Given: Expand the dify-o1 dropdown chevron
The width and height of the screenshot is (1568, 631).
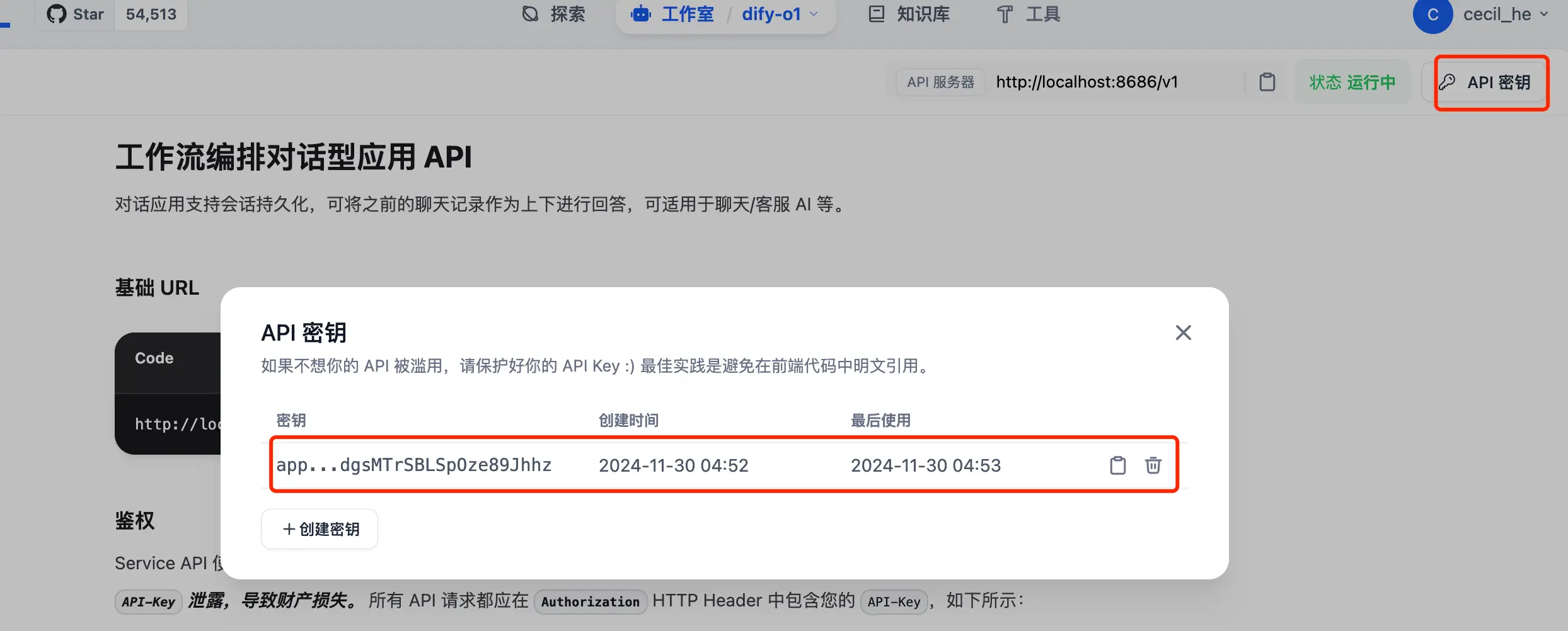Looking at the screenshot, I should pos(814,15).
